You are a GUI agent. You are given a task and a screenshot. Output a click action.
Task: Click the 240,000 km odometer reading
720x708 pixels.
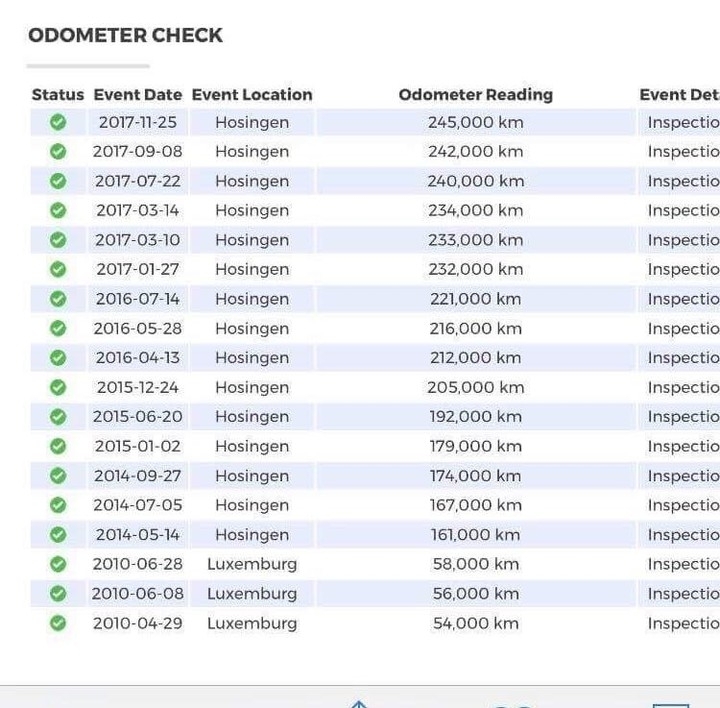(x=476, y=181)
